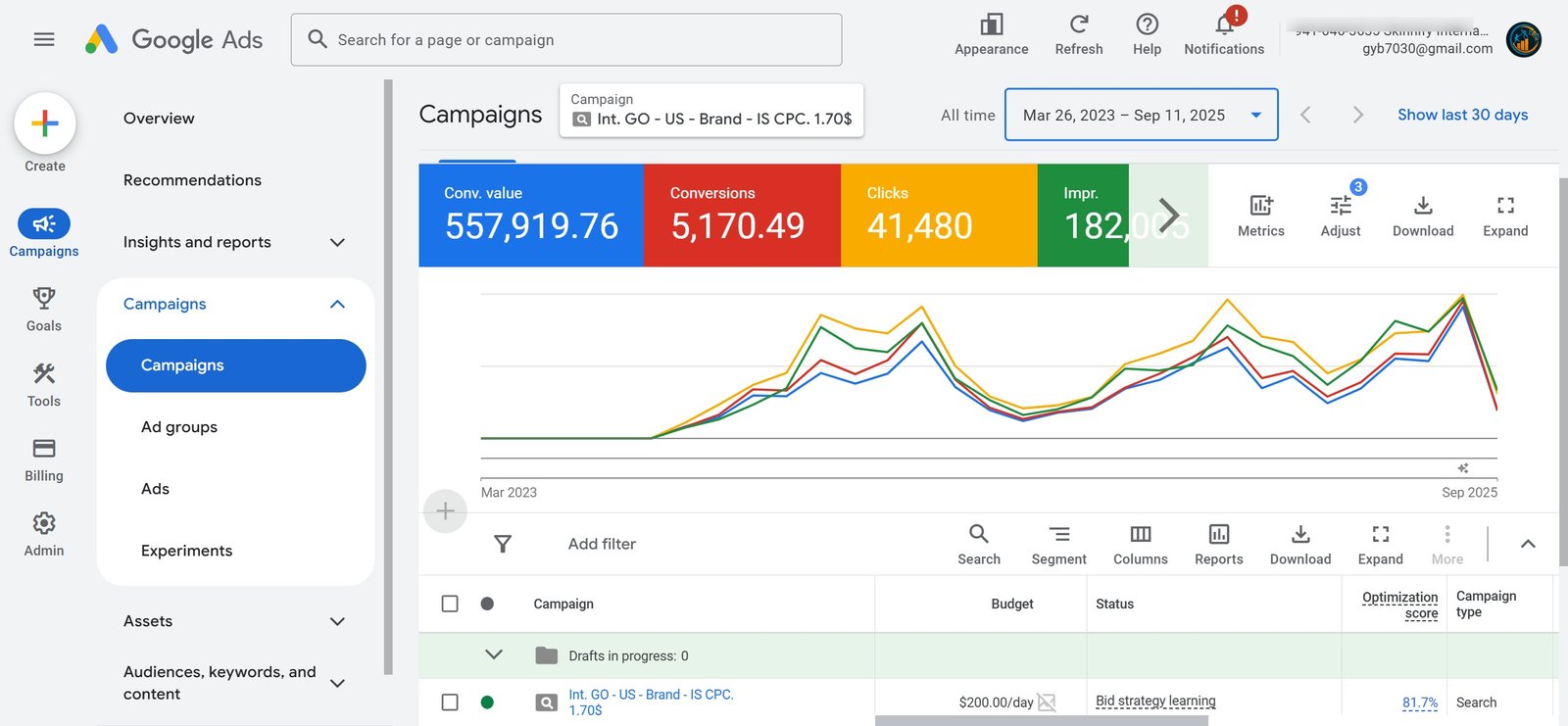The width and height of the screenshot is (1568, 726).
Task: Open the Tools wrench icon
Action: click(x=44, y=373)
